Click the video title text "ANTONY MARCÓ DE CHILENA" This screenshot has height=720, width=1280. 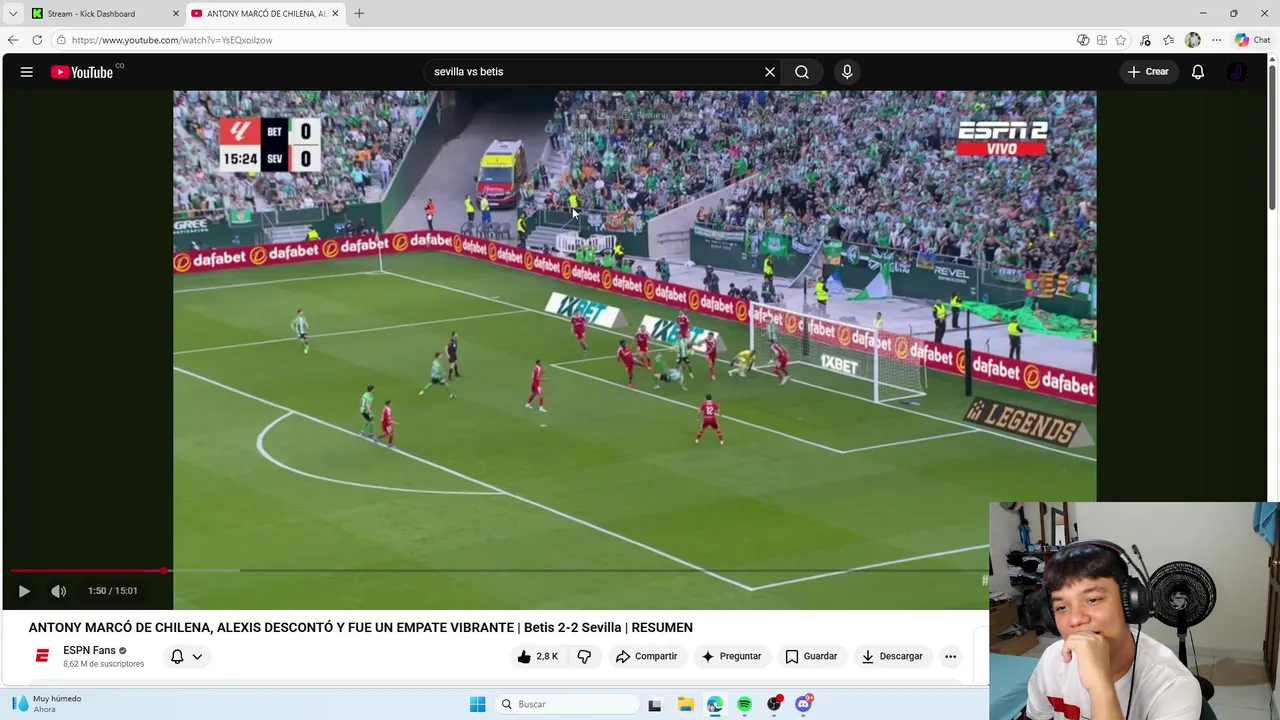click(120, 628)
